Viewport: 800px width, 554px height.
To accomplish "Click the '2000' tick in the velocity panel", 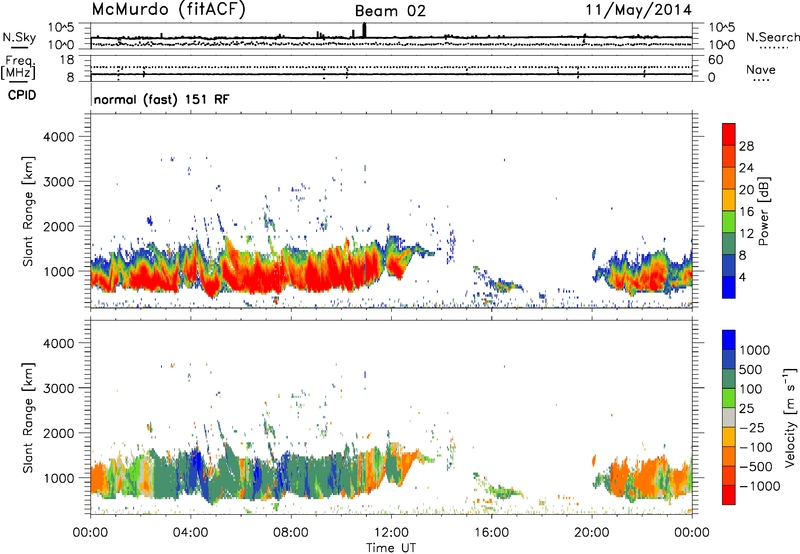I will coord(58,433).
